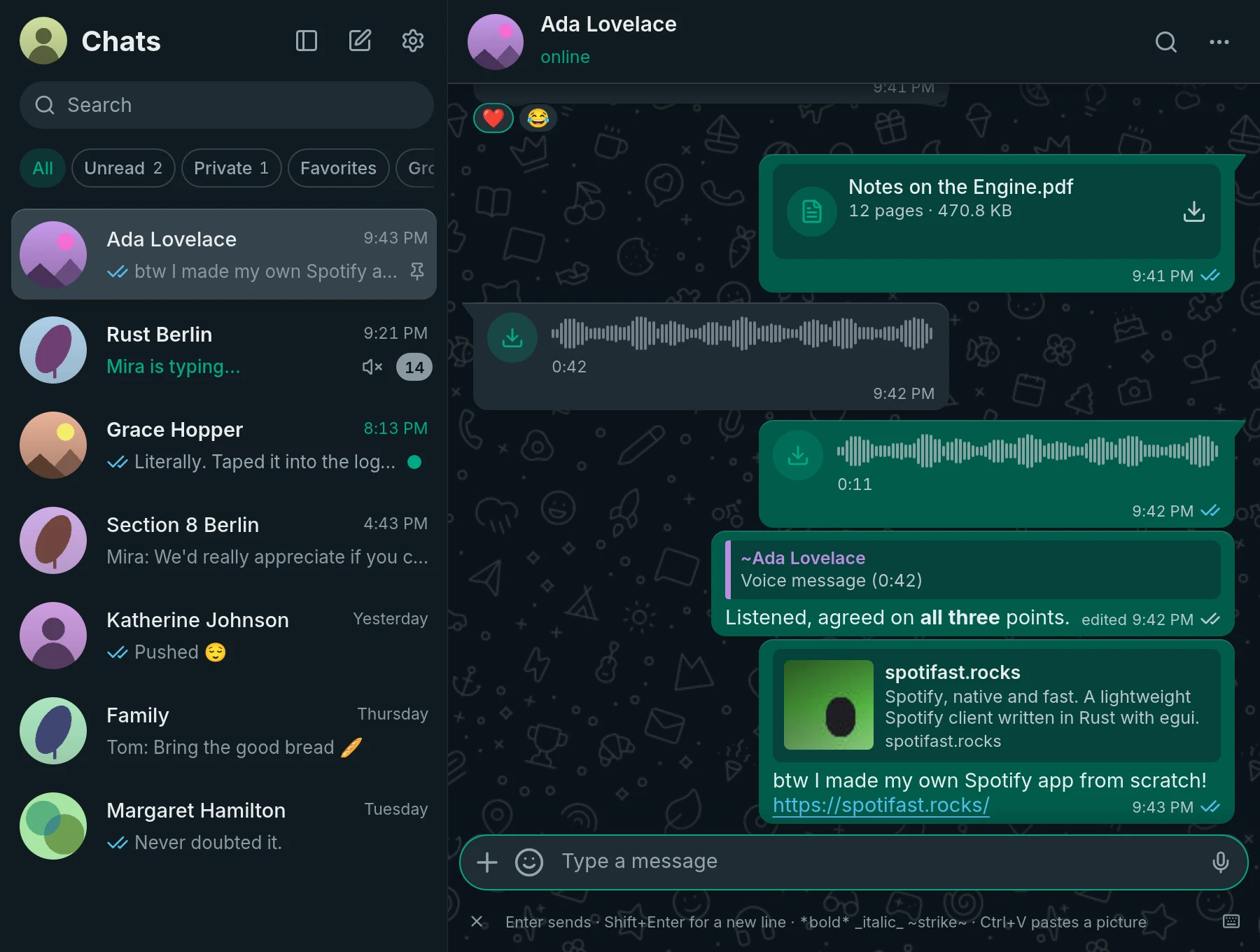The width and height of the screenshot is (1260, 952).
Task: Record a voice message with microphone
Action: click(x=1221, y=862)
